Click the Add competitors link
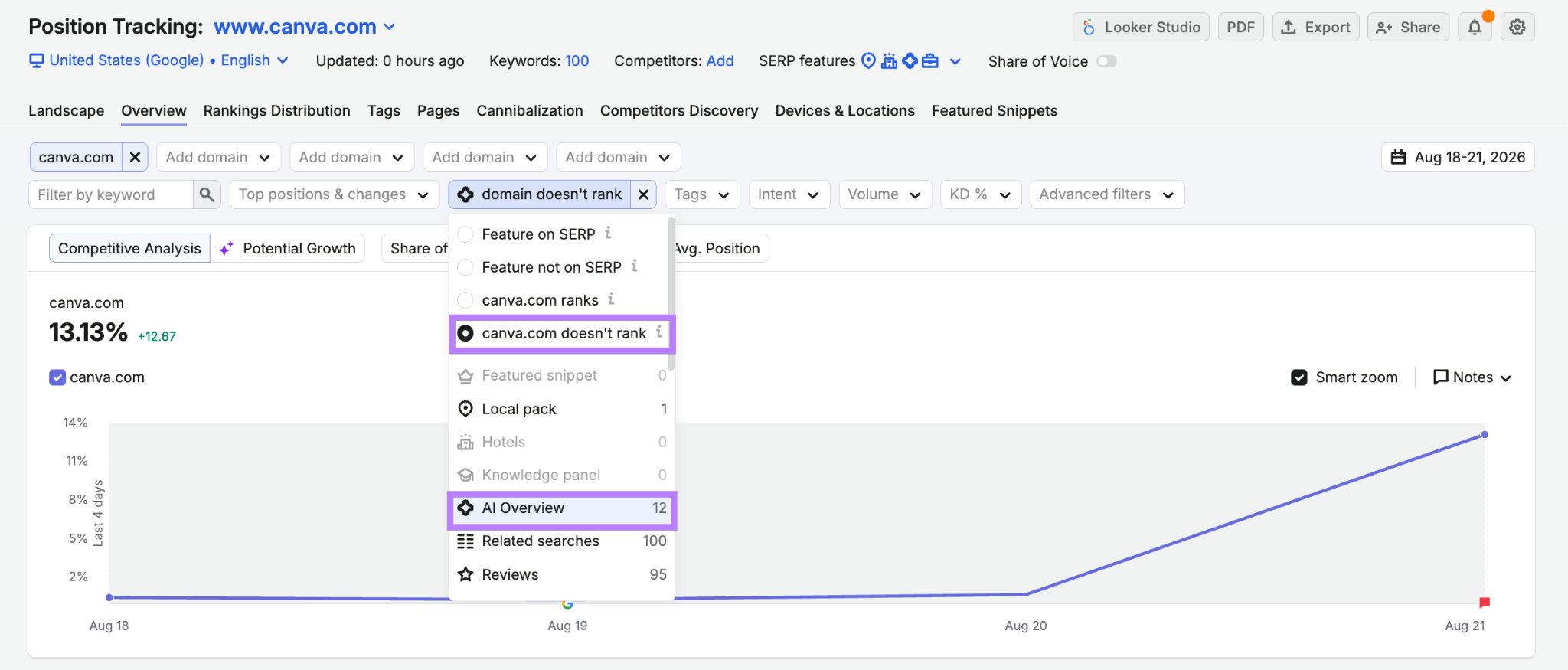Image resolution: width=1568 pixels, height=670 pixels. [720, 60]
